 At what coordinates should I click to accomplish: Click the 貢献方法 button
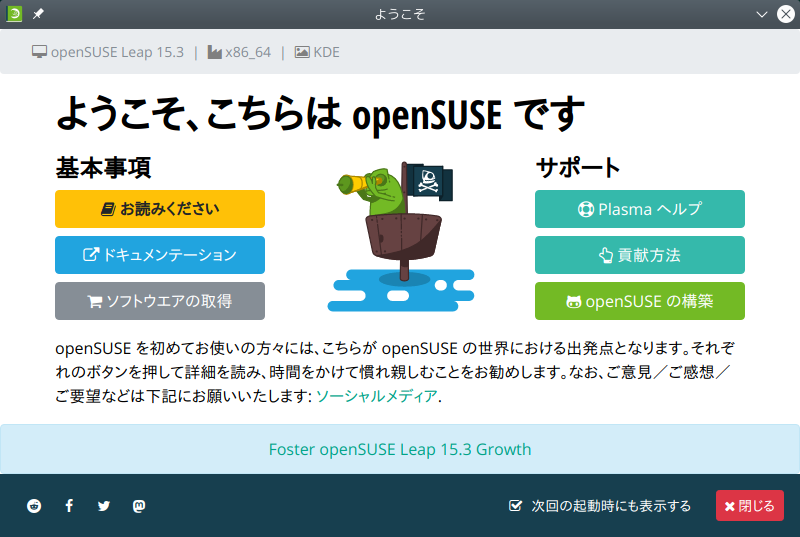(x=640, y=255)
